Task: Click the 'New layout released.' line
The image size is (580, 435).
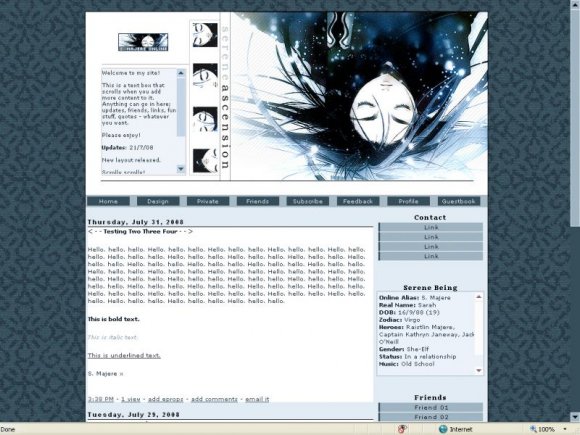Action: point(131,160)
